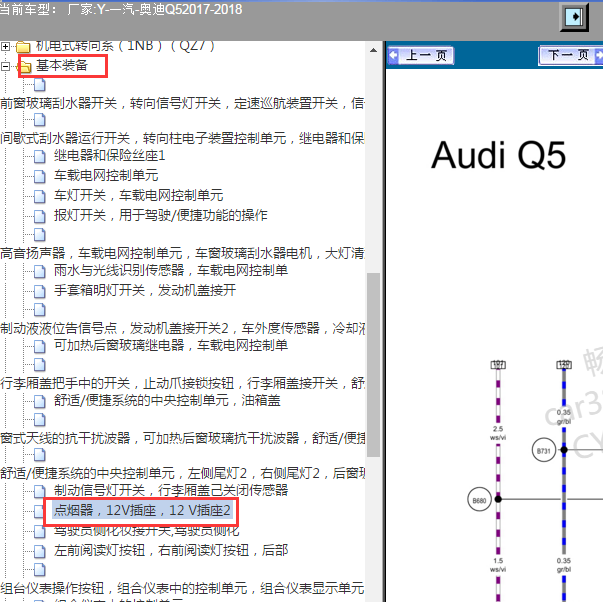Viewport: 603px width, 602px height.
Task: Select 高音扬声器，车载电网控制单元 text row
Action: pos(182,253)
